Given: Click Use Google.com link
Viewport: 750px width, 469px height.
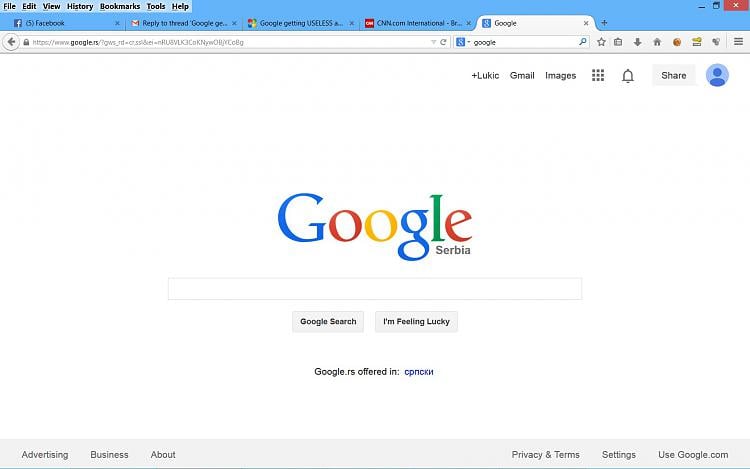Looking at the screenshot, I should point(693,455).
